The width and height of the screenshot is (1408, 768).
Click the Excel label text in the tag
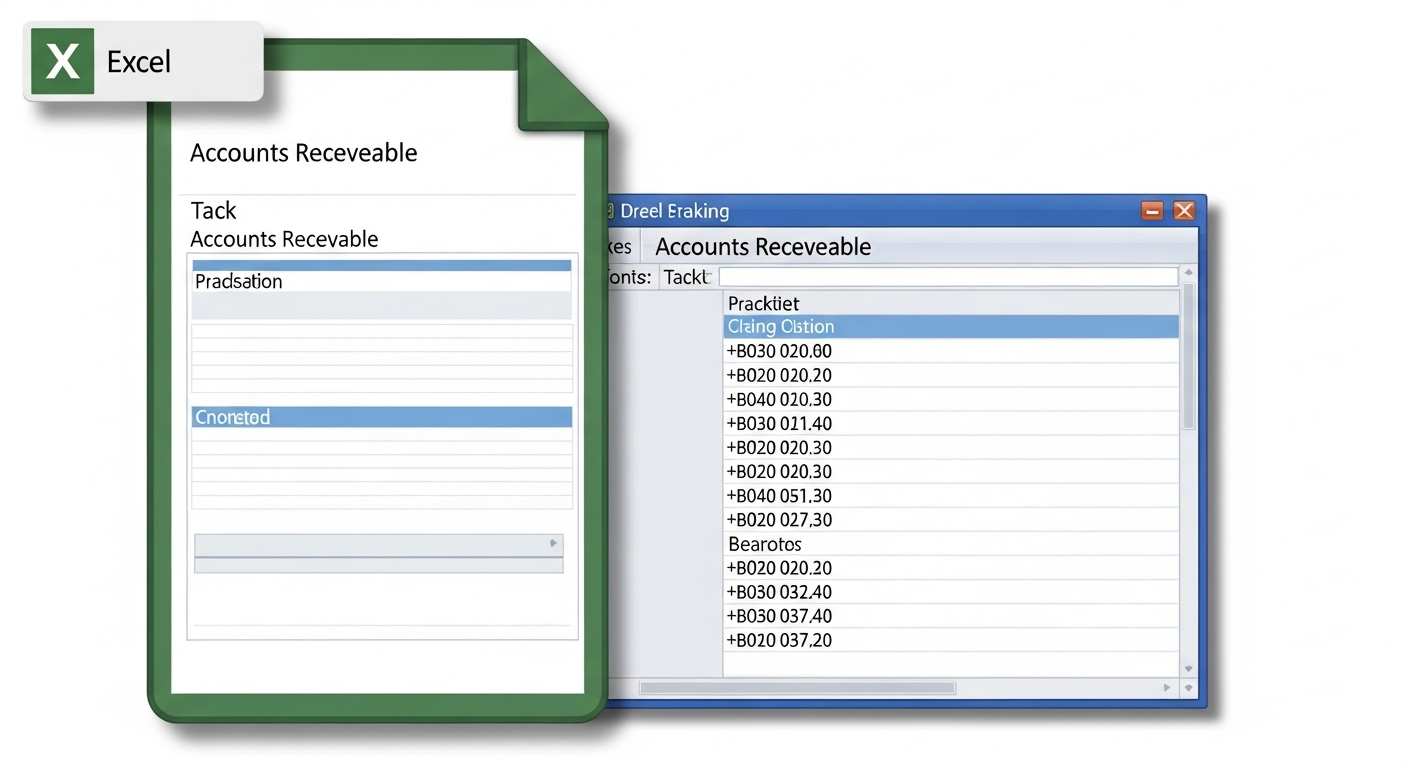click(139, 62)
